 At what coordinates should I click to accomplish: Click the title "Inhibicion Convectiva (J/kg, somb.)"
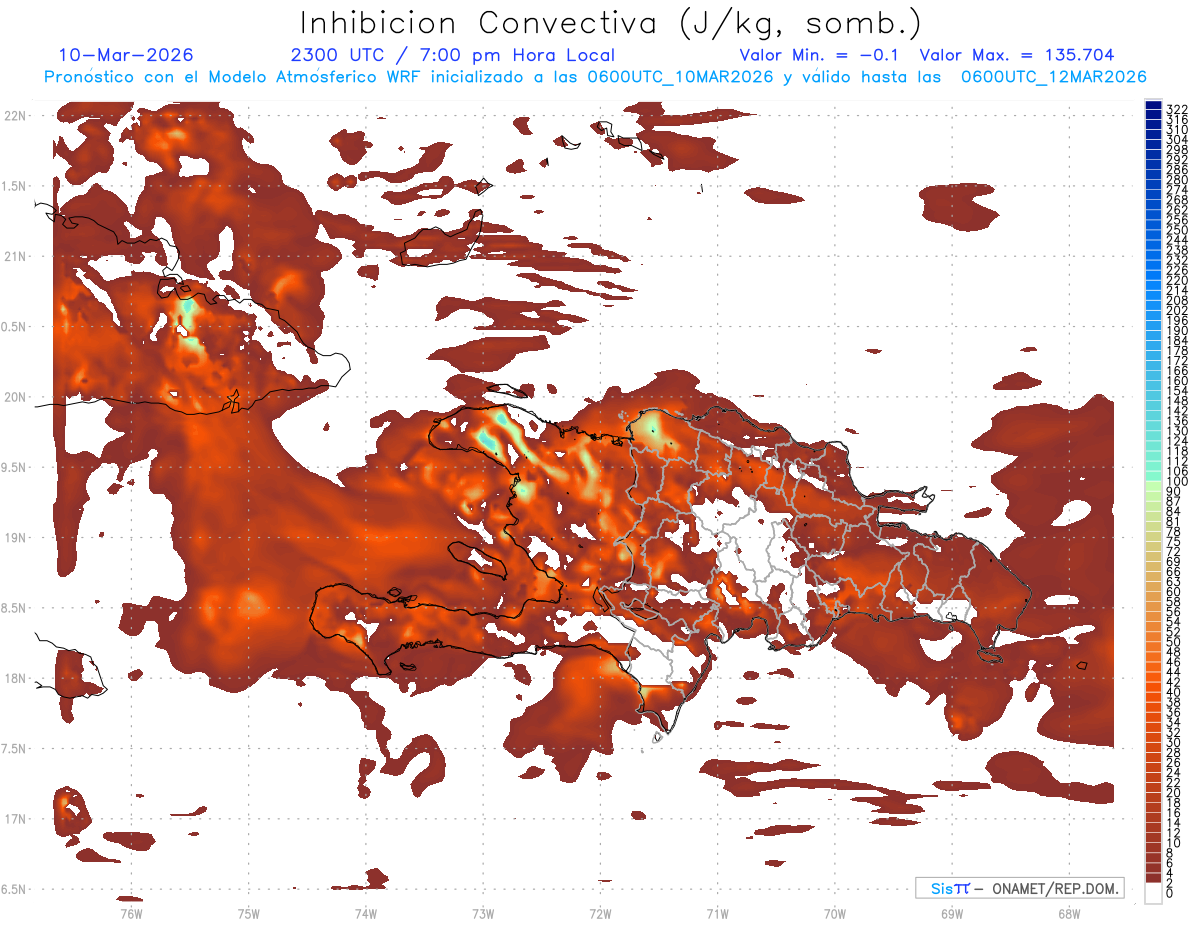click(x=611, y=24)
